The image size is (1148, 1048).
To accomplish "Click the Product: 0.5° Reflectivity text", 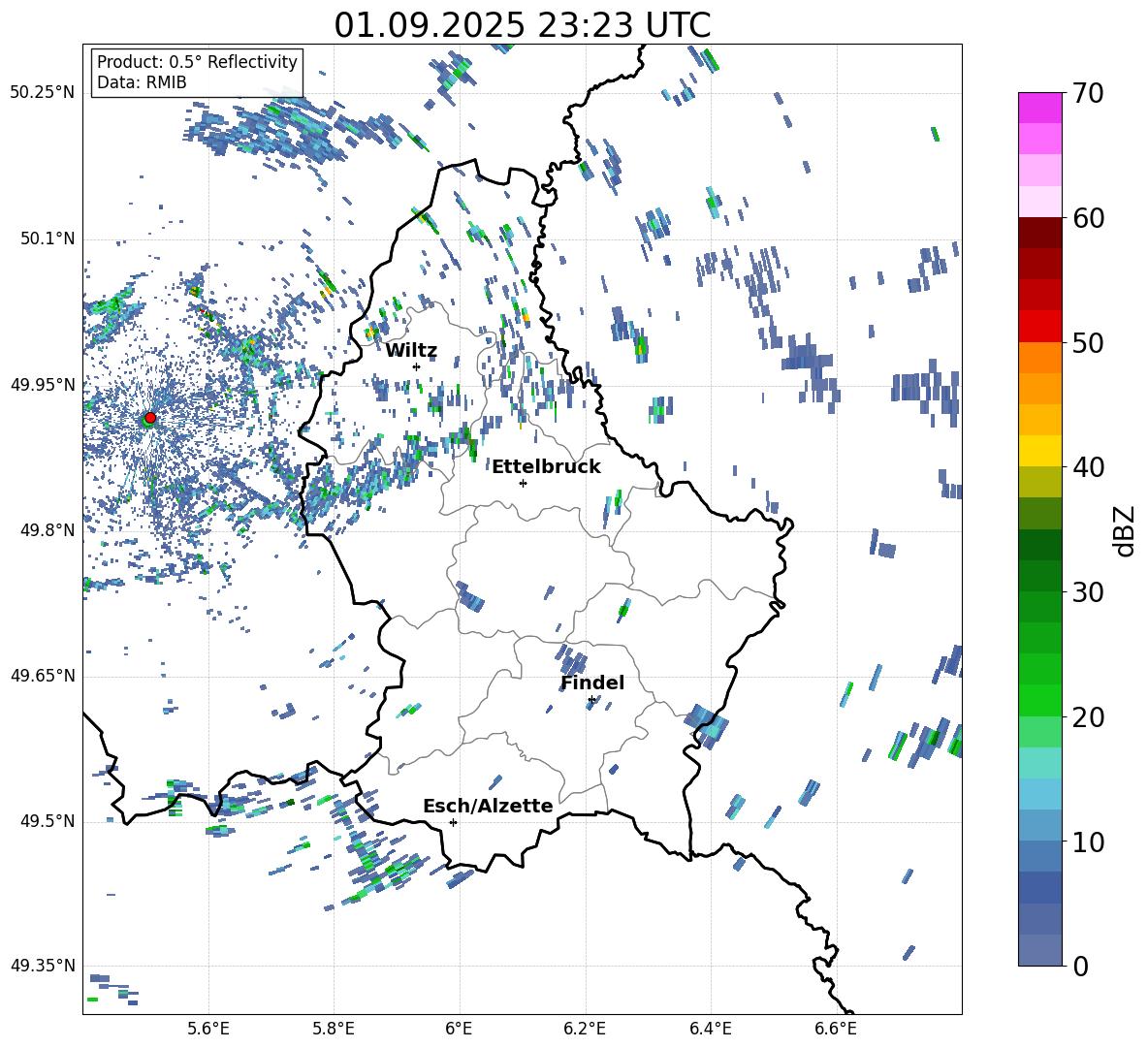I will click(x=197, y=61).
